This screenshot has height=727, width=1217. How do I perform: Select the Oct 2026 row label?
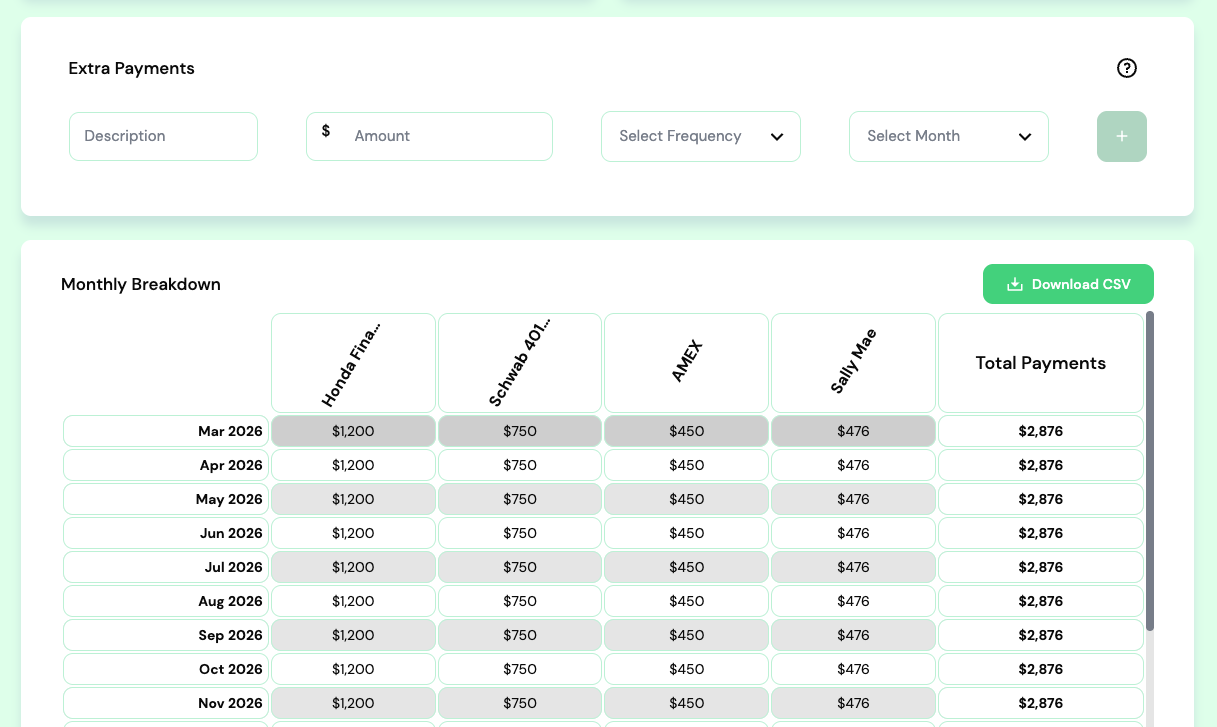click(166, 669)
